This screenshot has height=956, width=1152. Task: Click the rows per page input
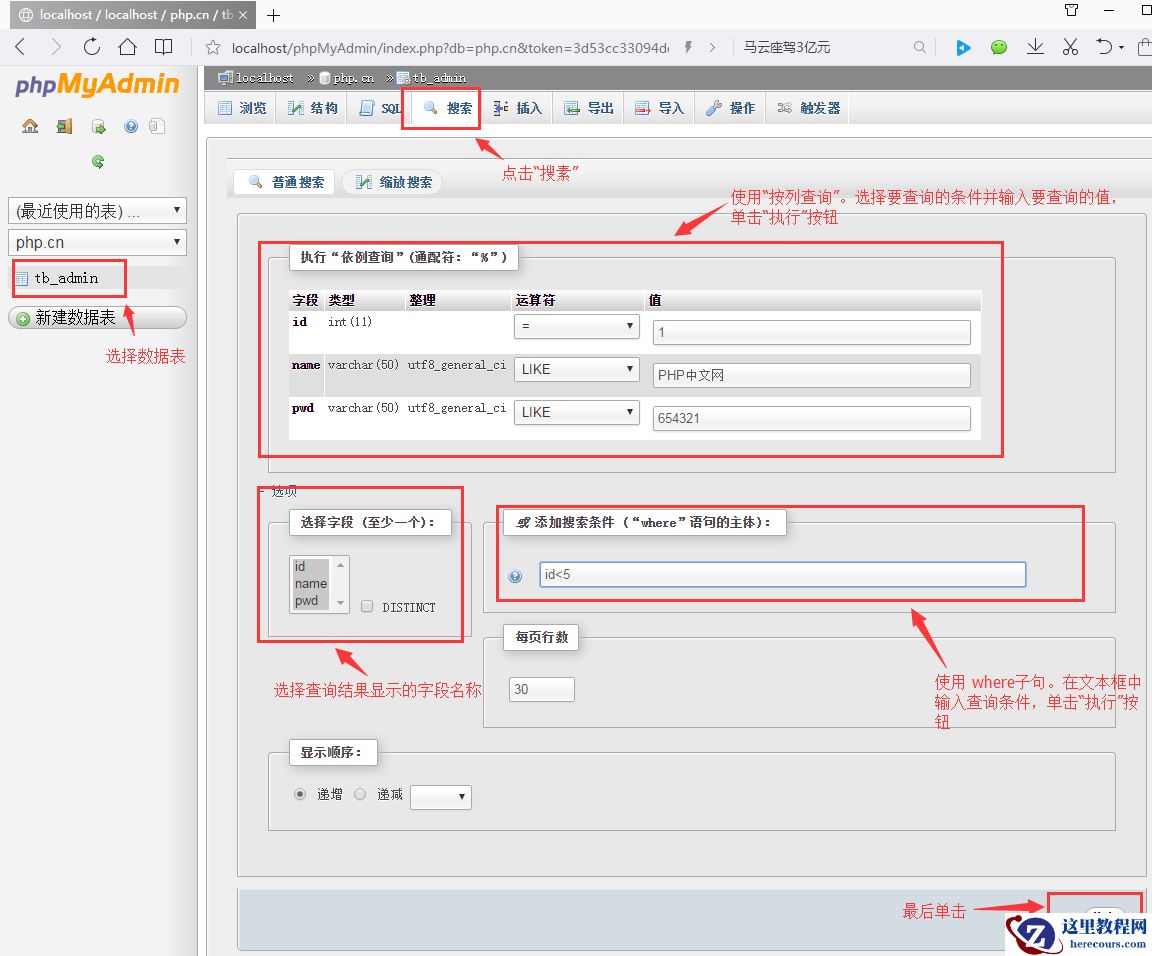541,689
